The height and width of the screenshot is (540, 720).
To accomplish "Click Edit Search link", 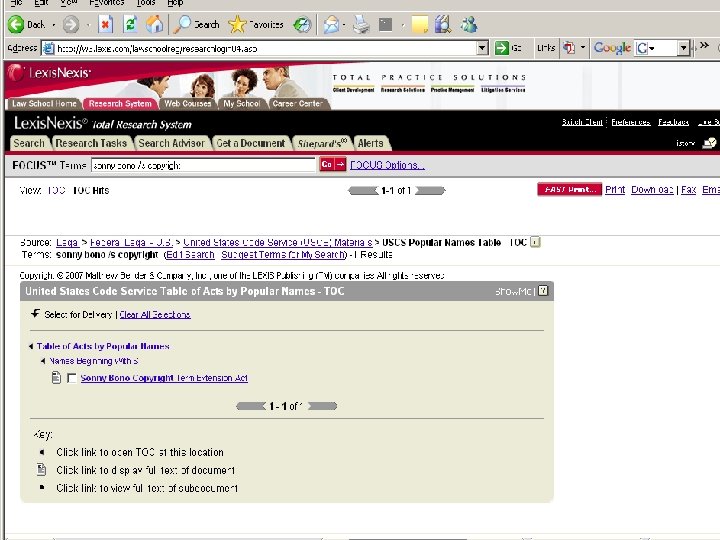I will pos(190,255).
